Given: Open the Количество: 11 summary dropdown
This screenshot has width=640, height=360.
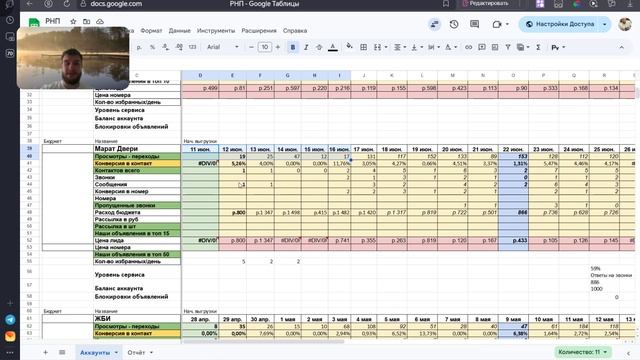Looking at the screenshot, I should coord(583,352).
